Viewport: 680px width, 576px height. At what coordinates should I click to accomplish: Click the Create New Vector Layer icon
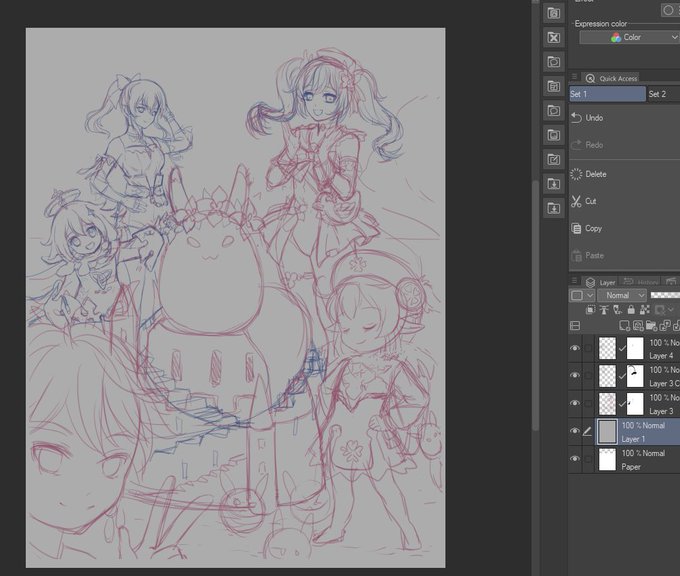coord(638,325)
